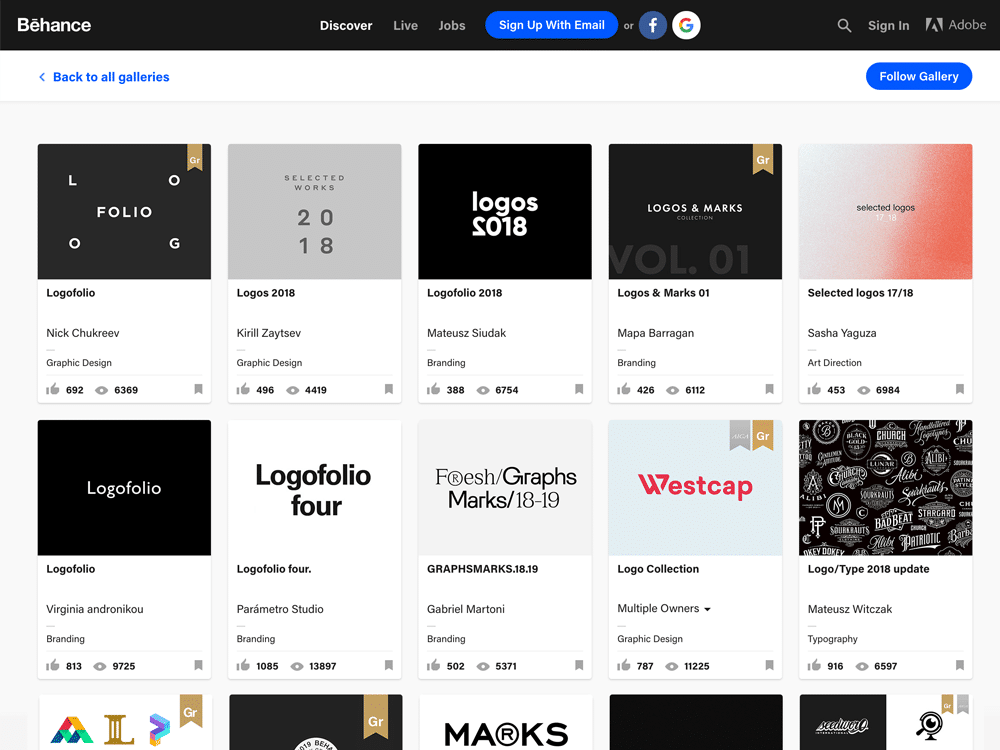Open the Discover menu item
Screen dimensions: 1000x750
(346, 26)
